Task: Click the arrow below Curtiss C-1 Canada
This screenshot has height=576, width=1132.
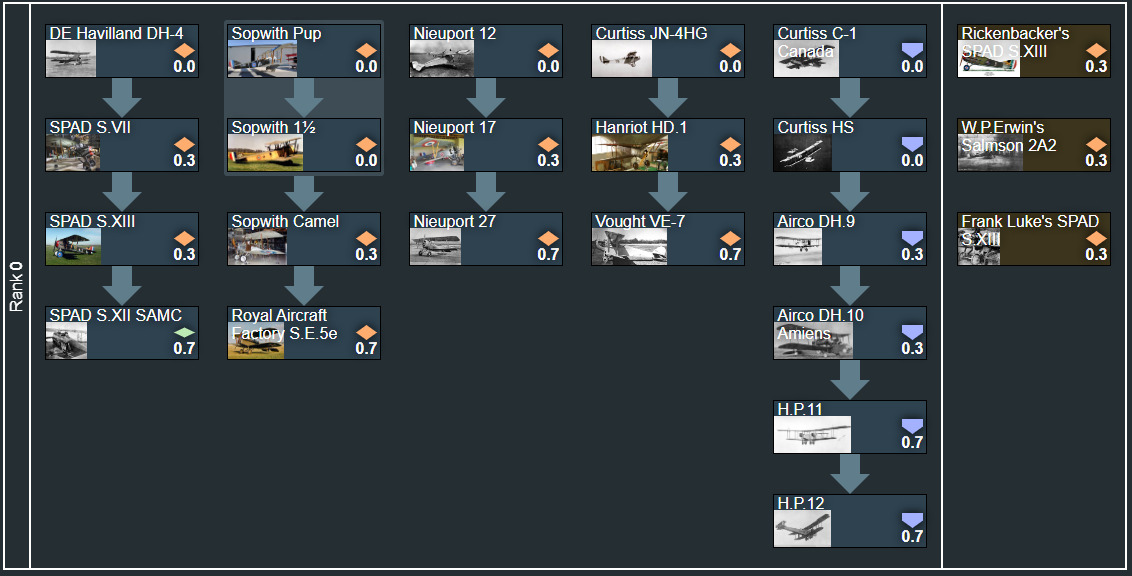Action: (x=849, y=97)
